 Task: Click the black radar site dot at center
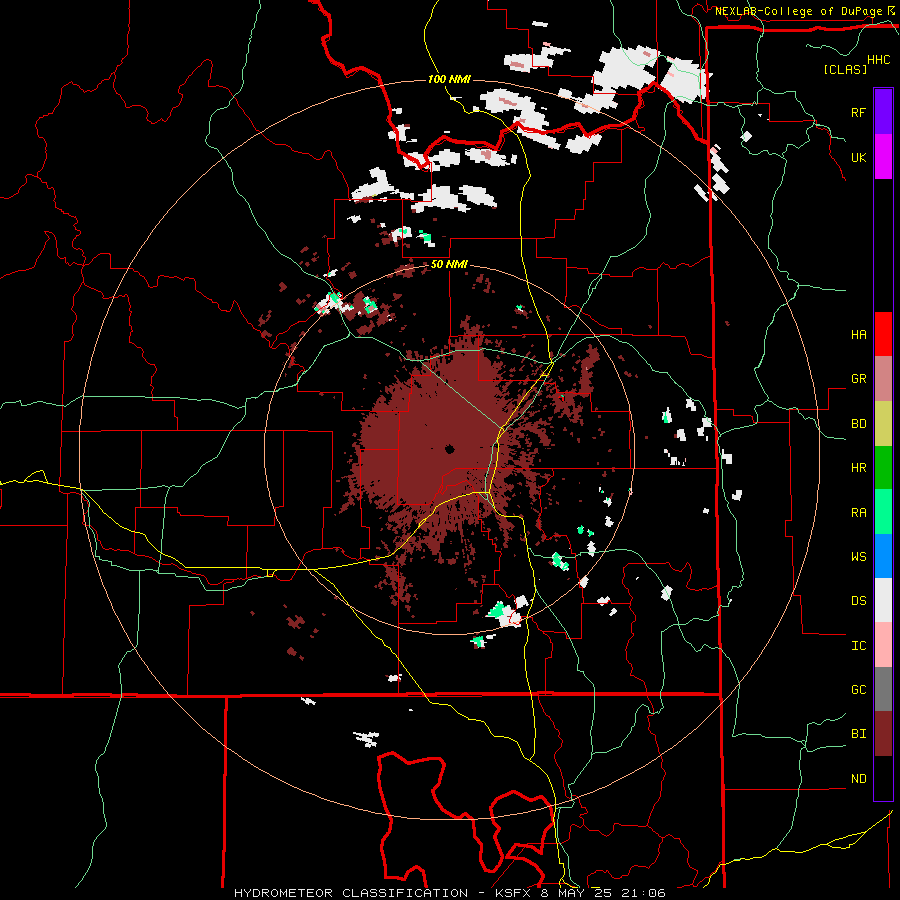(449, 449)
